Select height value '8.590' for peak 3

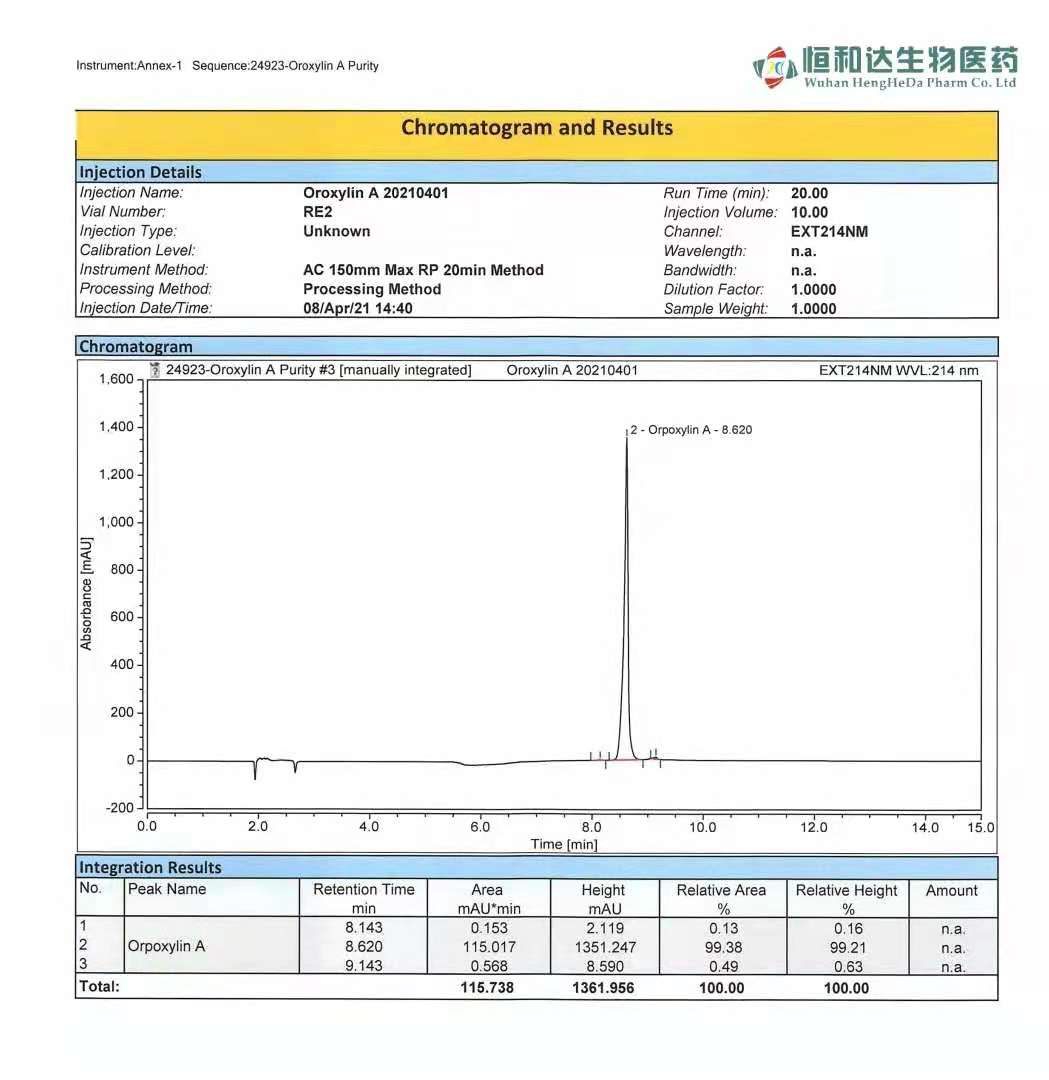pyautogui.click(x=605, y=966)
